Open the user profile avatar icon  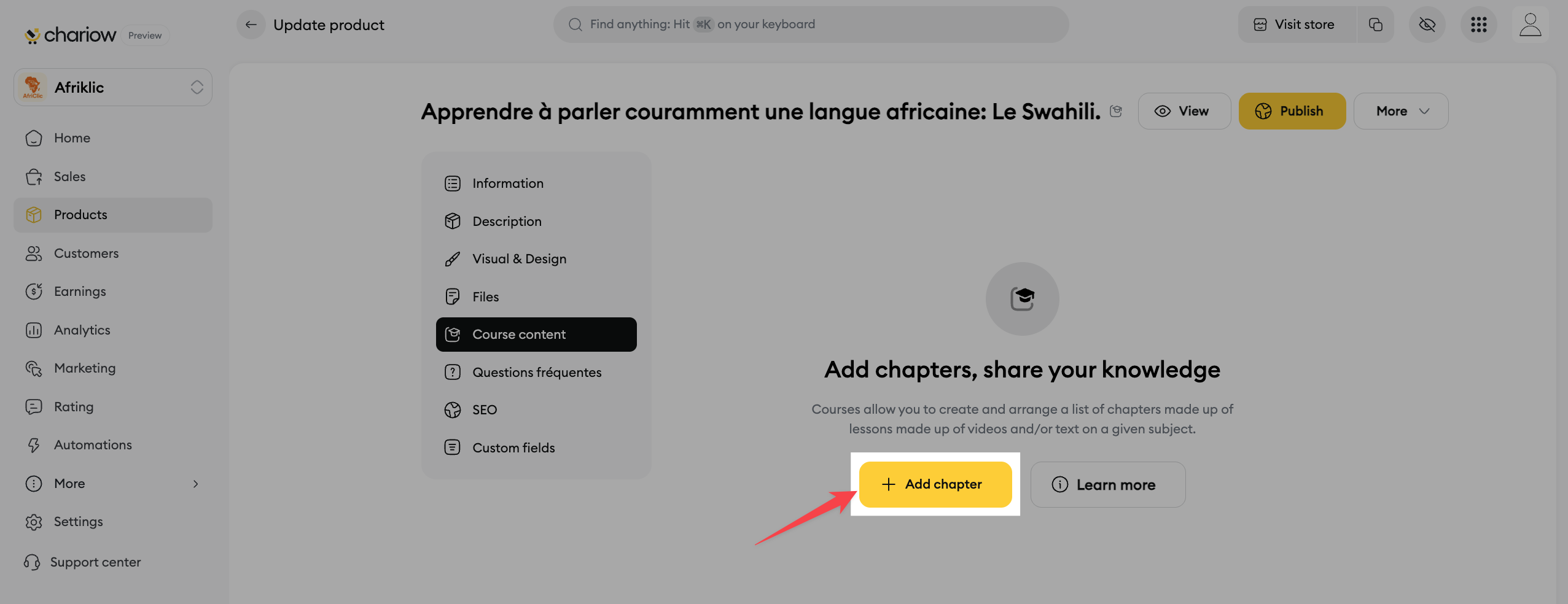point(1530,25)
